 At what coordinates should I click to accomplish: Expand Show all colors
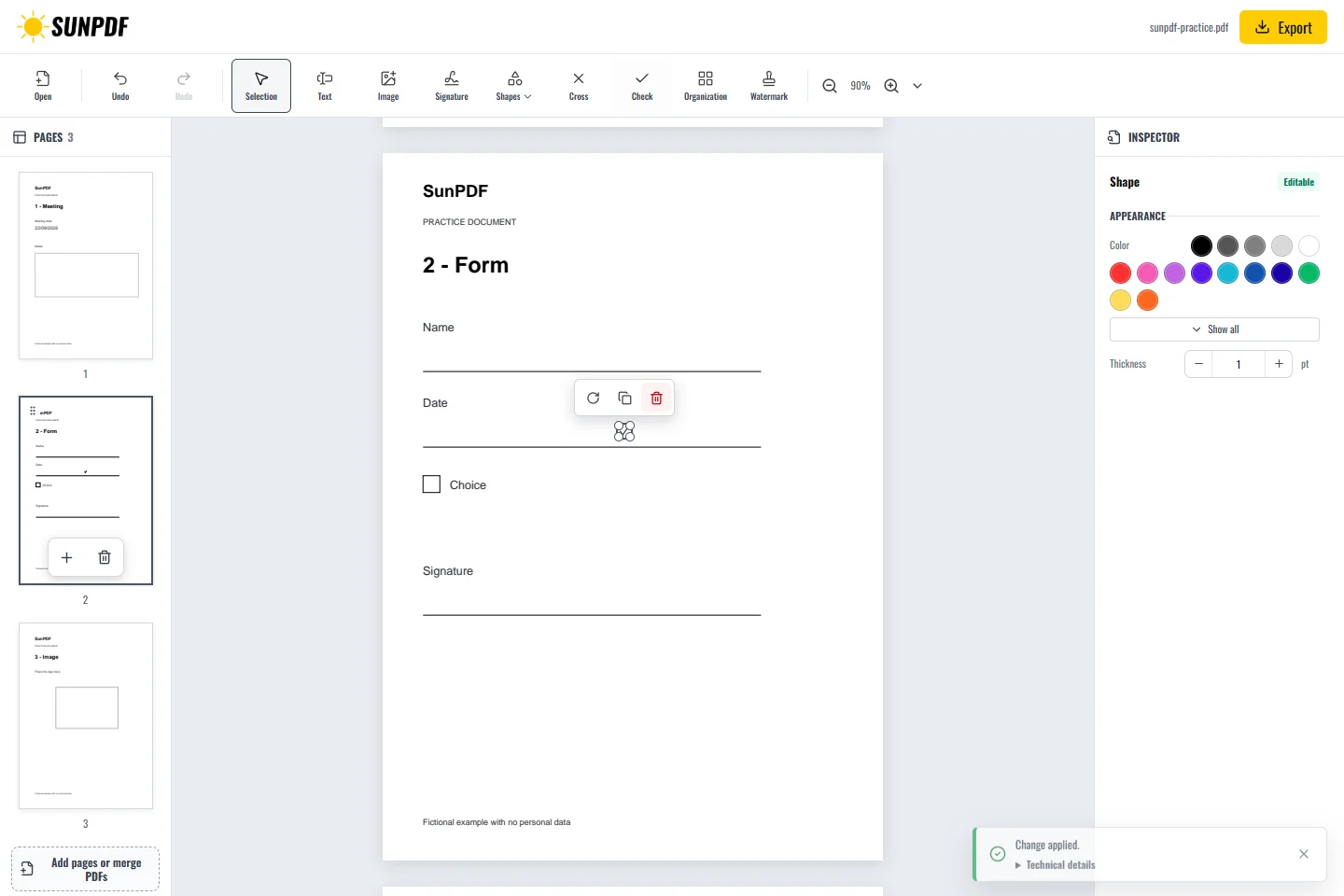click(1214, 329)
